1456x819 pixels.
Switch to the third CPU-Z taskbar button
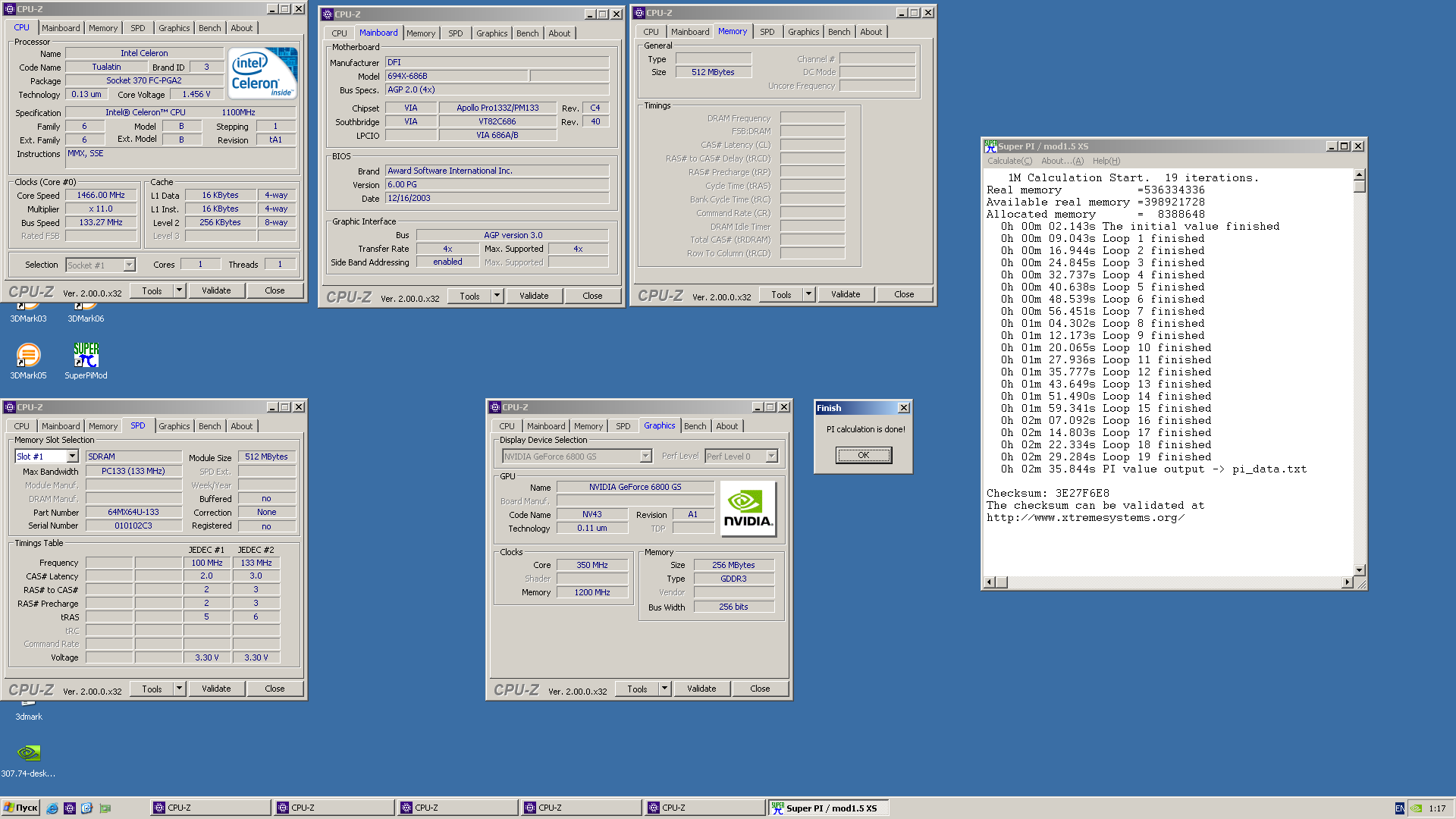457,808
